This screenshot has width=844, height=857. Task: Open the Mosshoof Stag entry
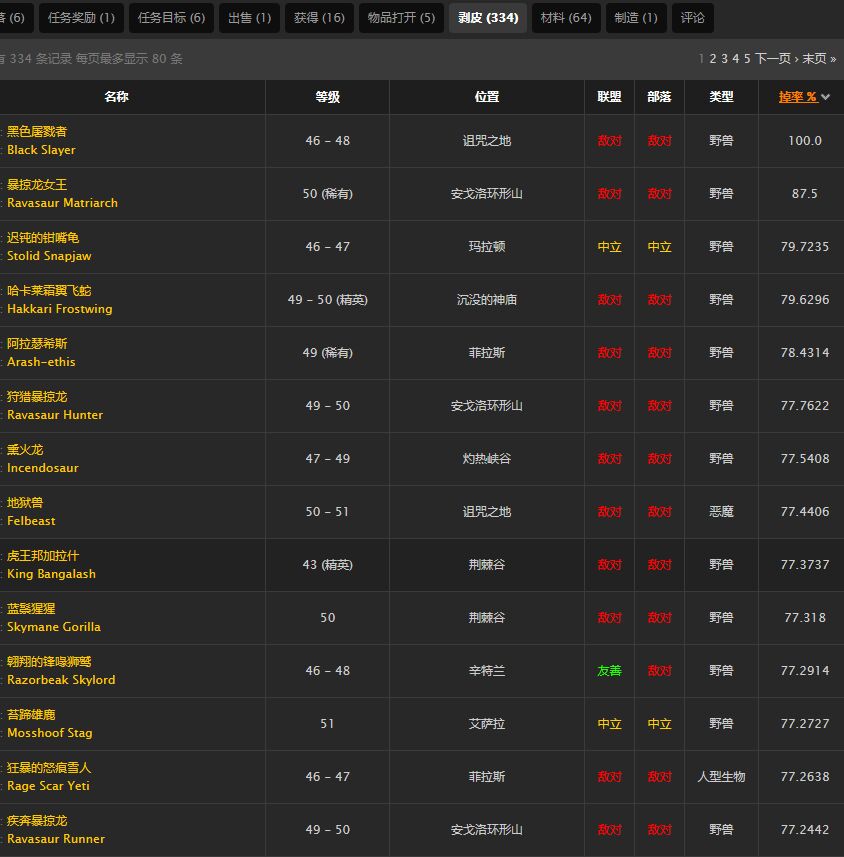(50, 733)
